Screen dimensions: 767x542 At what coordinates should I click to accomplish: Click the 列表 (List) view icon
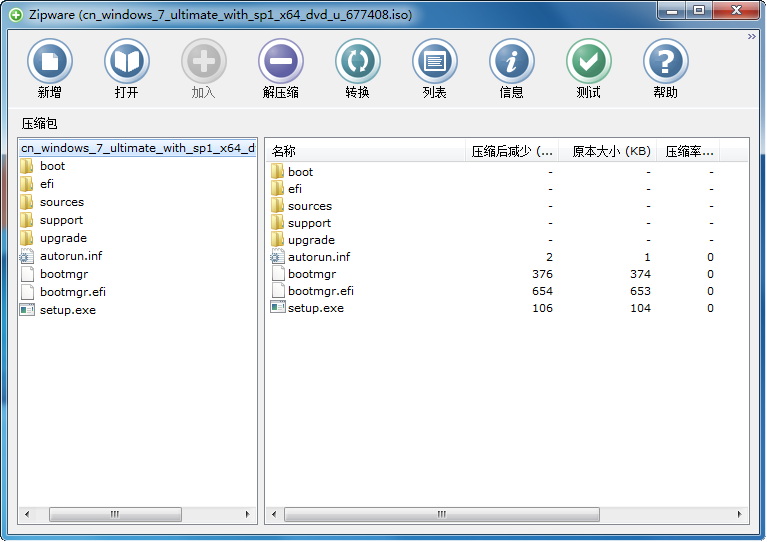click(x=434, y=62)
